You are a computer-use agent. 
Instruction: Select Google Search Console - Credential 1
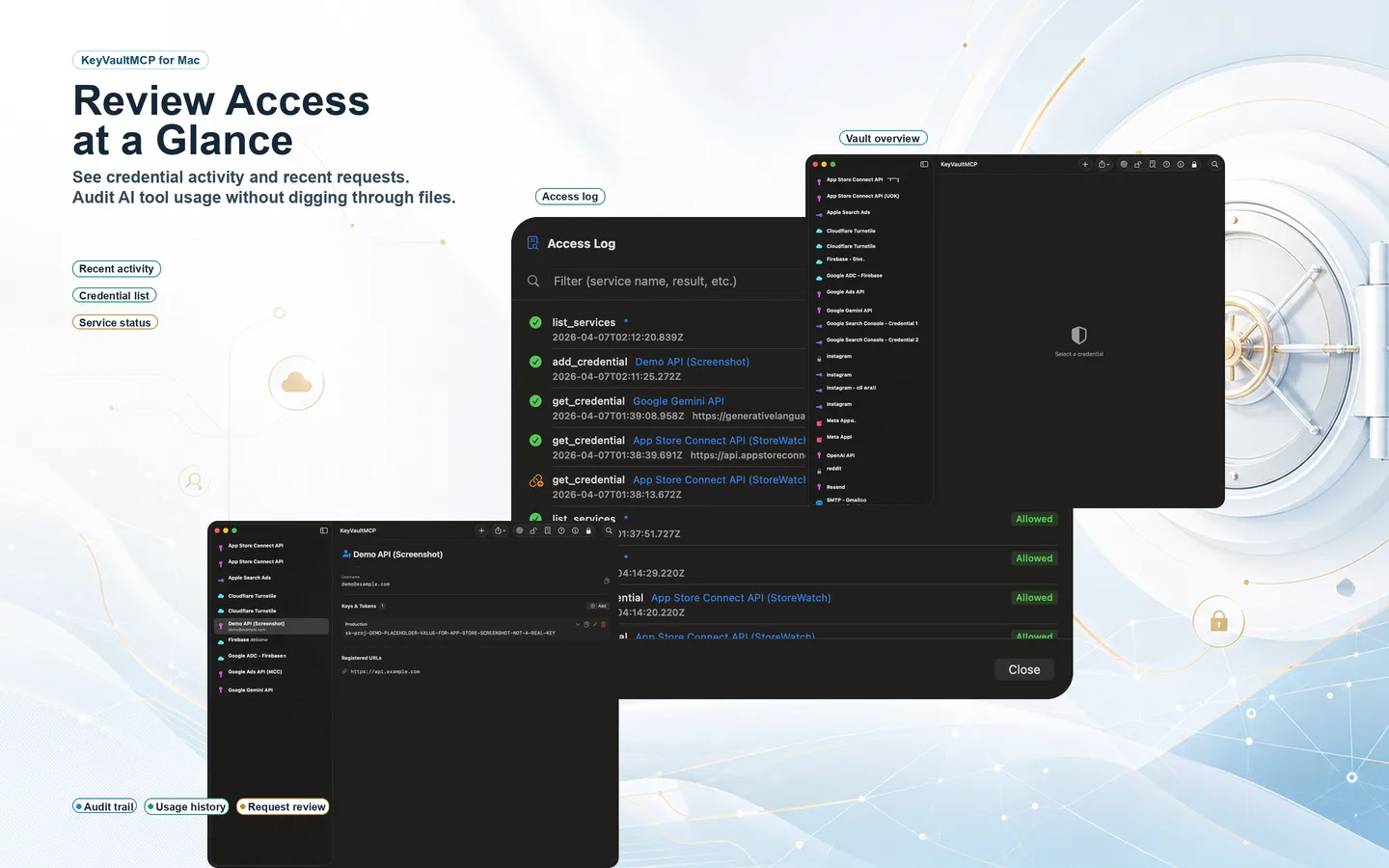[871, 324]
